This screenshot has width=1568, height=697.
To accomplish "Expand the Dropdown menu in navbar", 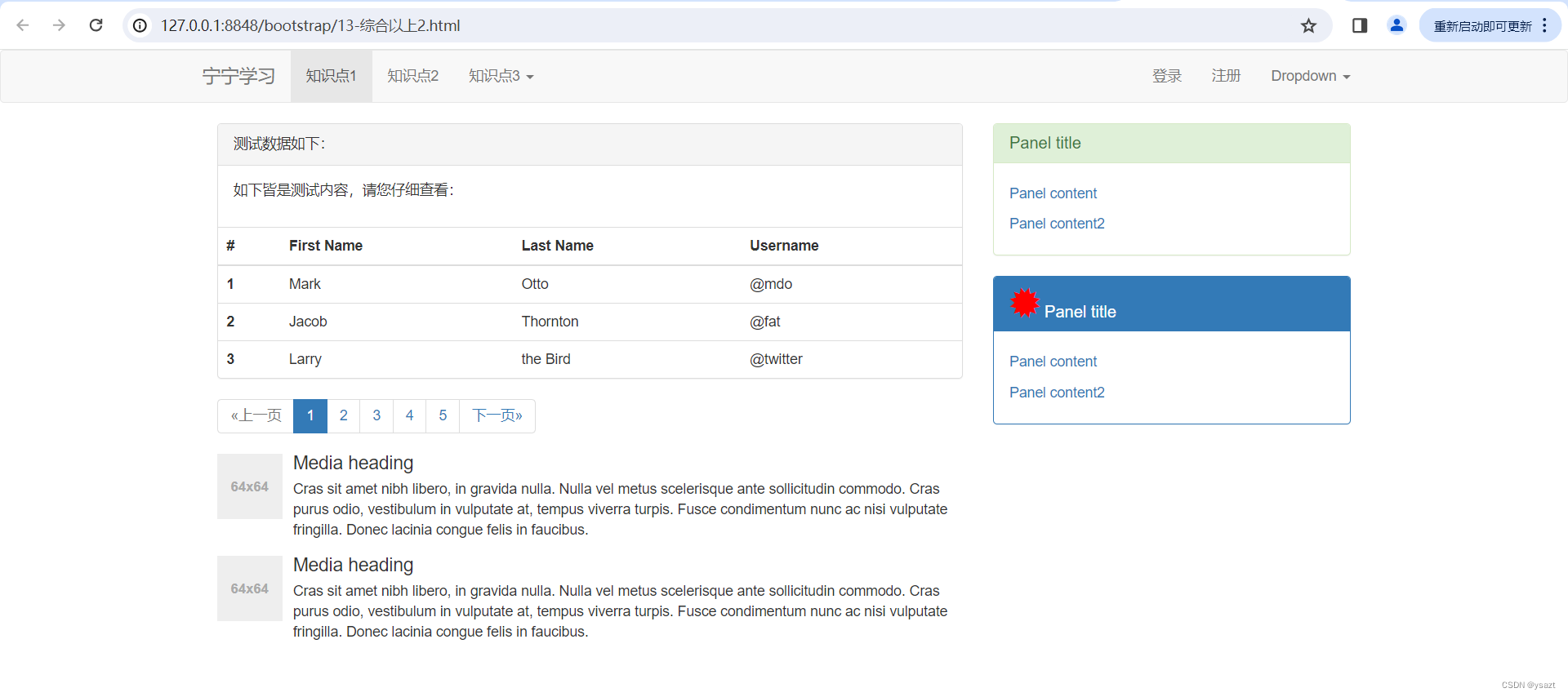I will pos(1310,76).
